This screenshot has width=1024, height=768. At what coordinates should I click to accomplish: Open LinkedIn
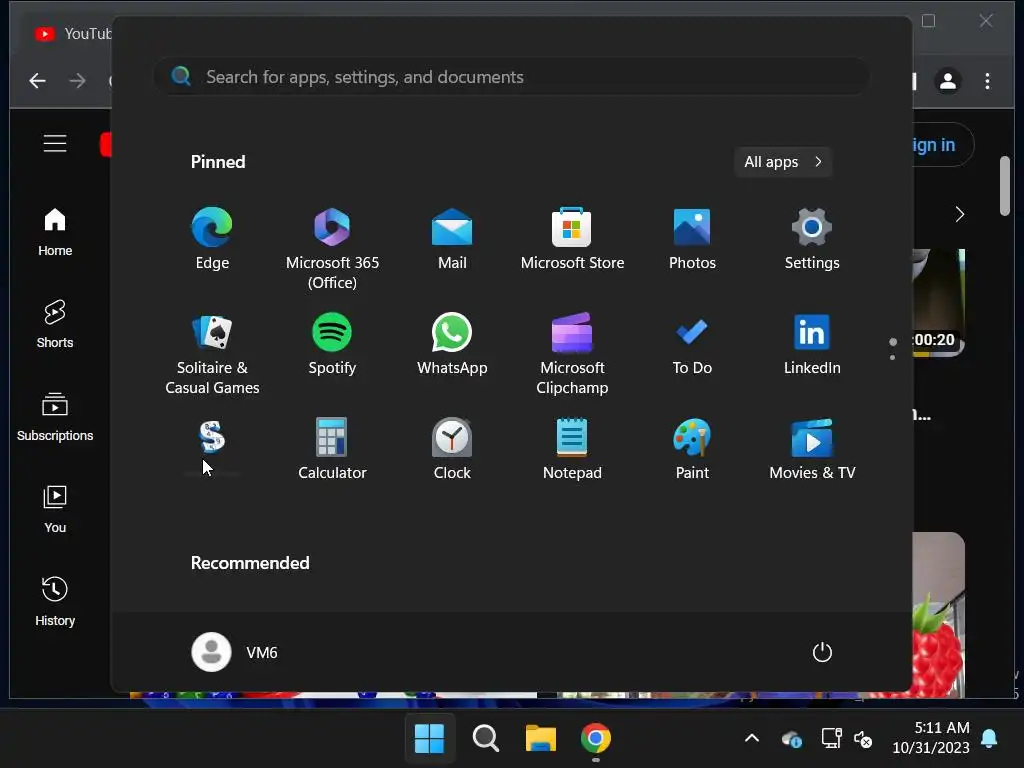point(812,344)
